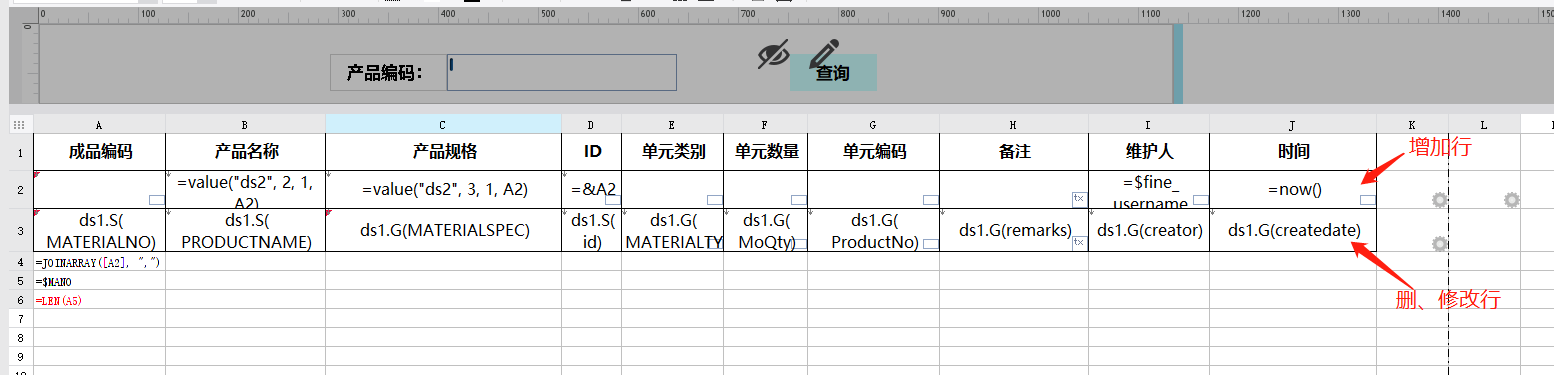Click the blue parameter pane resize handle
This screenshot has width=1554, height=375.
(1177, 63)
